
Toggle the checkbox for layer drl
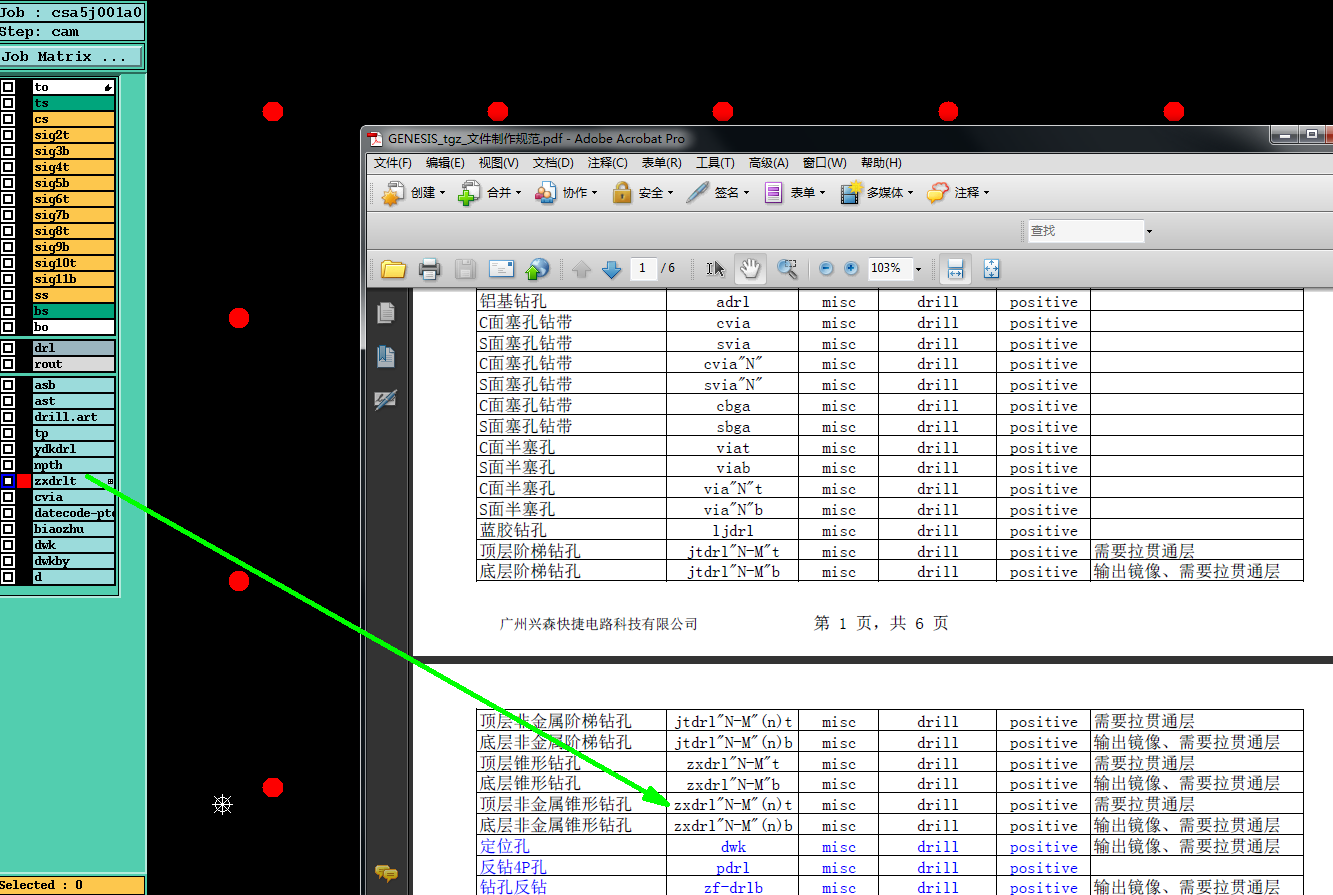(x=8, y=348)
